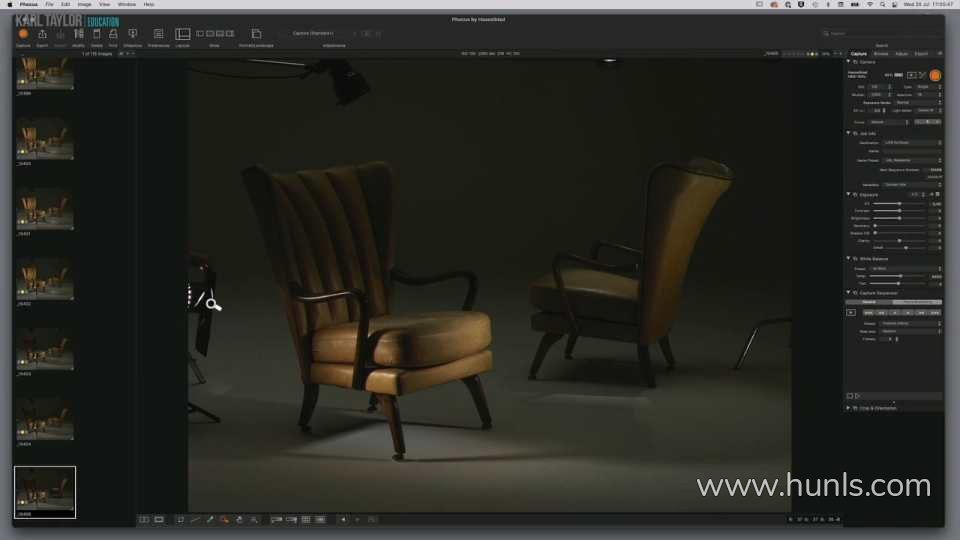Viewport: 960px width, 540px height.
Task: Switch to the Export tab in right panel
Action: coord(921,54)
